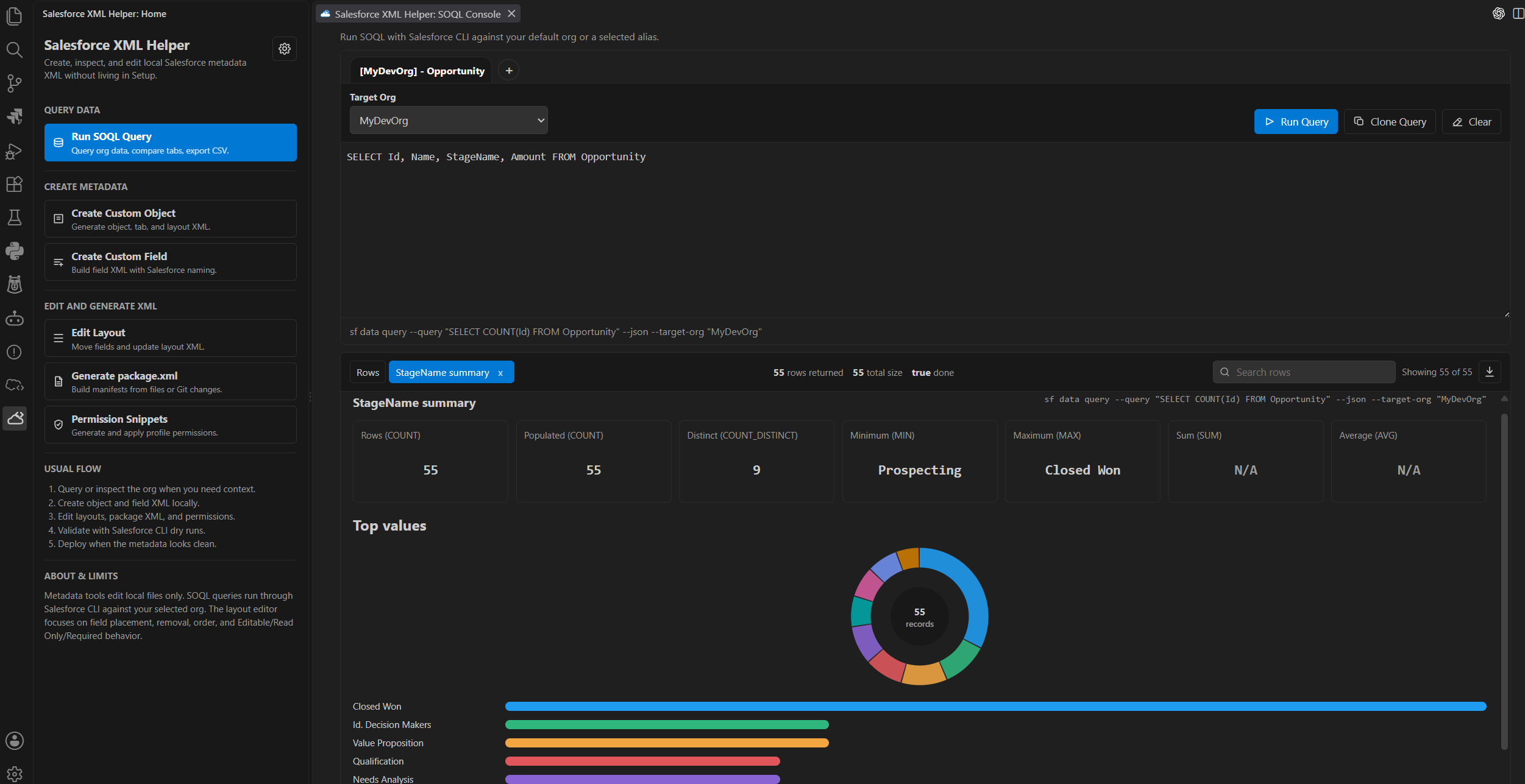Open Permission Snippets

coord(171,425)
